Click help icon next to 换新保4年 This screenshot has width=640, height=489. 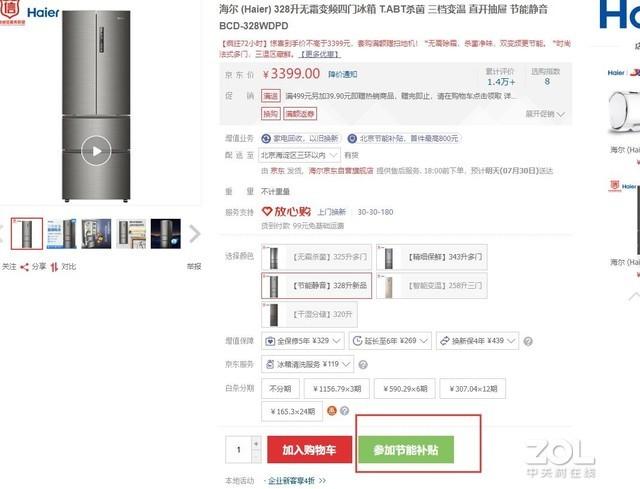click(x=528, y=341)
